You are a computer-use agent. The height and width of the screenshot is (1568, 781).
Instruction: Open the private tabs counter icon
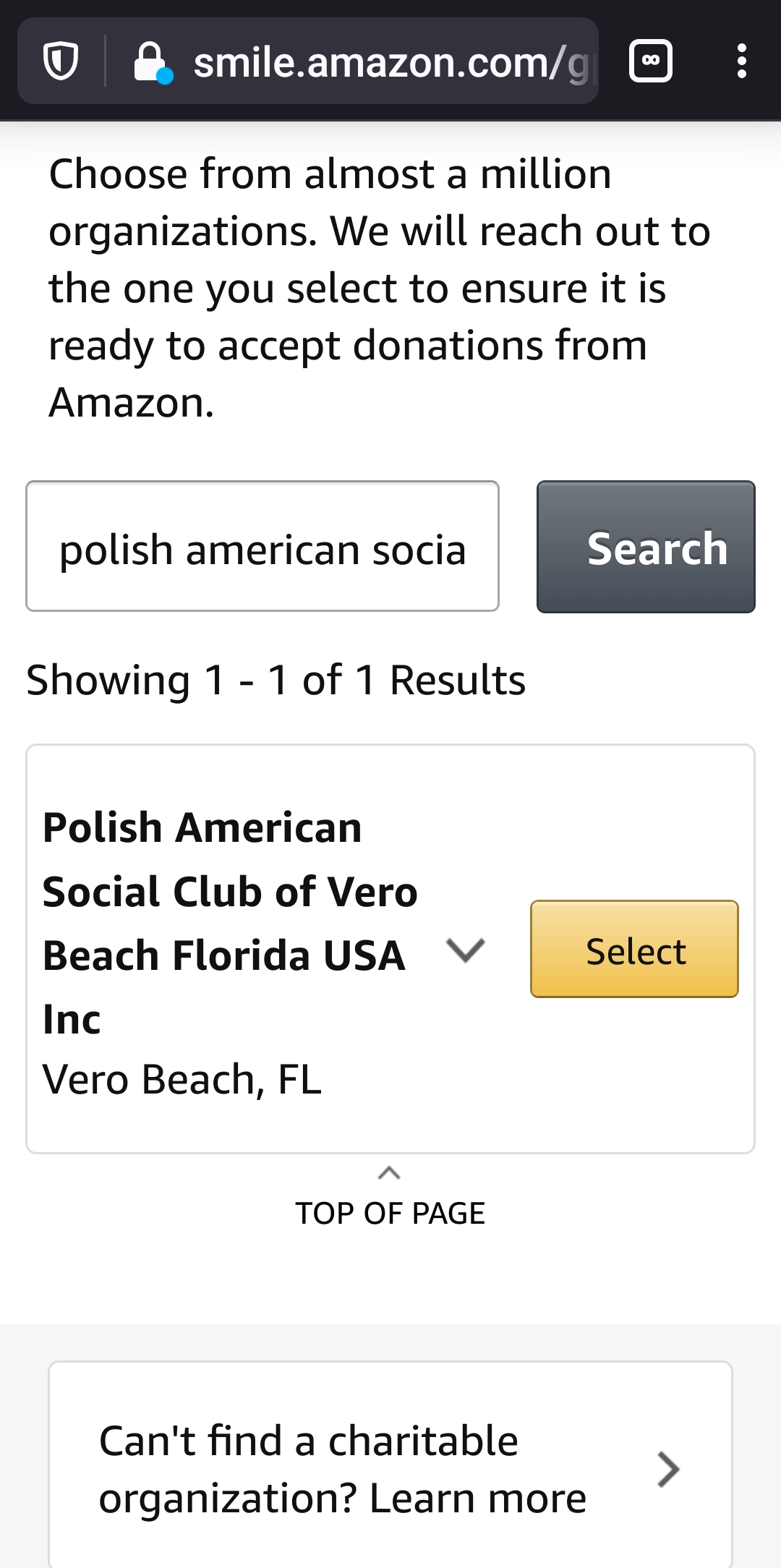pyautogui.click(x=651, y=61)
